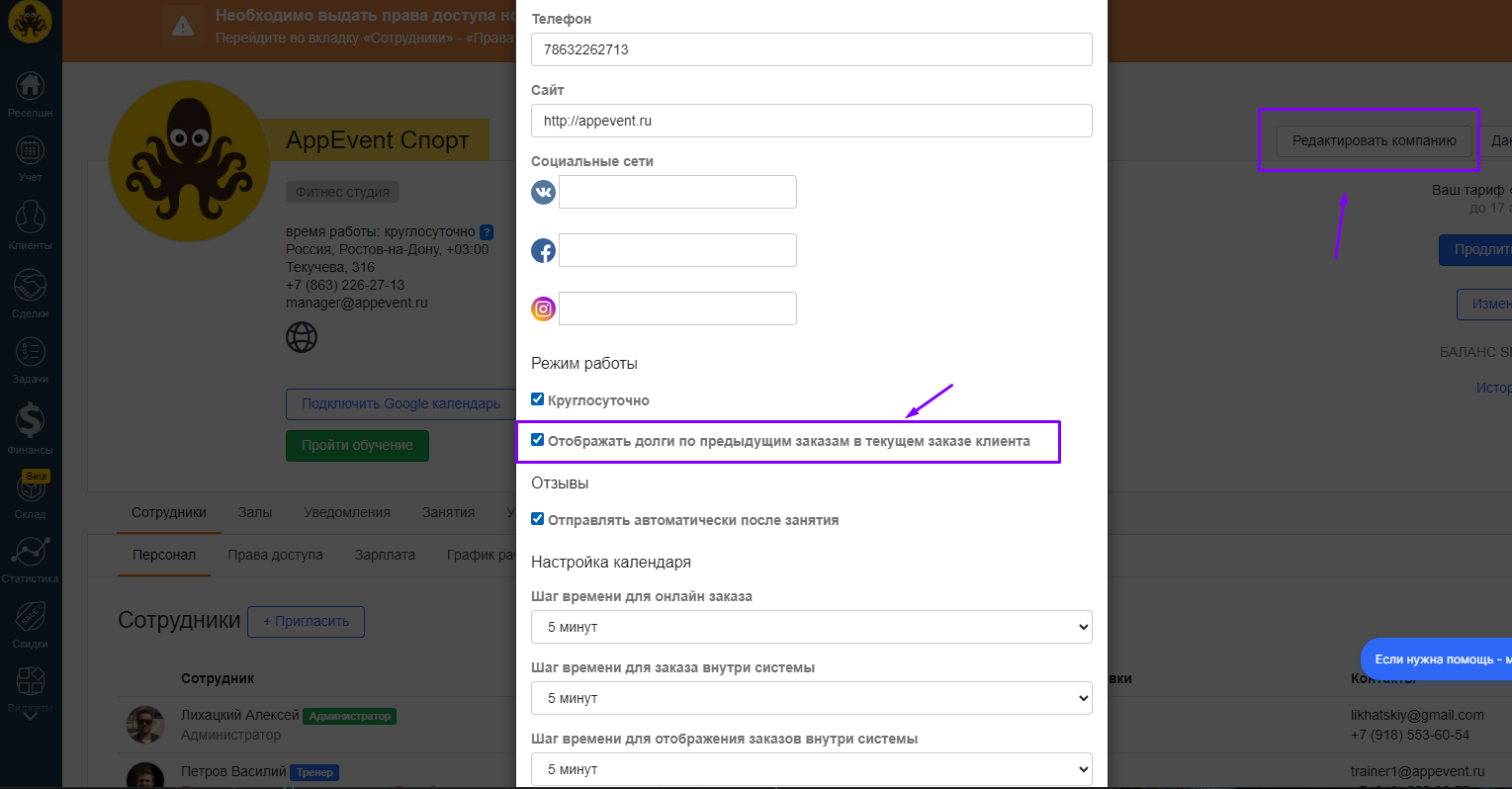Viewport: 1512px width, 789px height.
Task: Click the Сайт input field
Action: point(812,121)
